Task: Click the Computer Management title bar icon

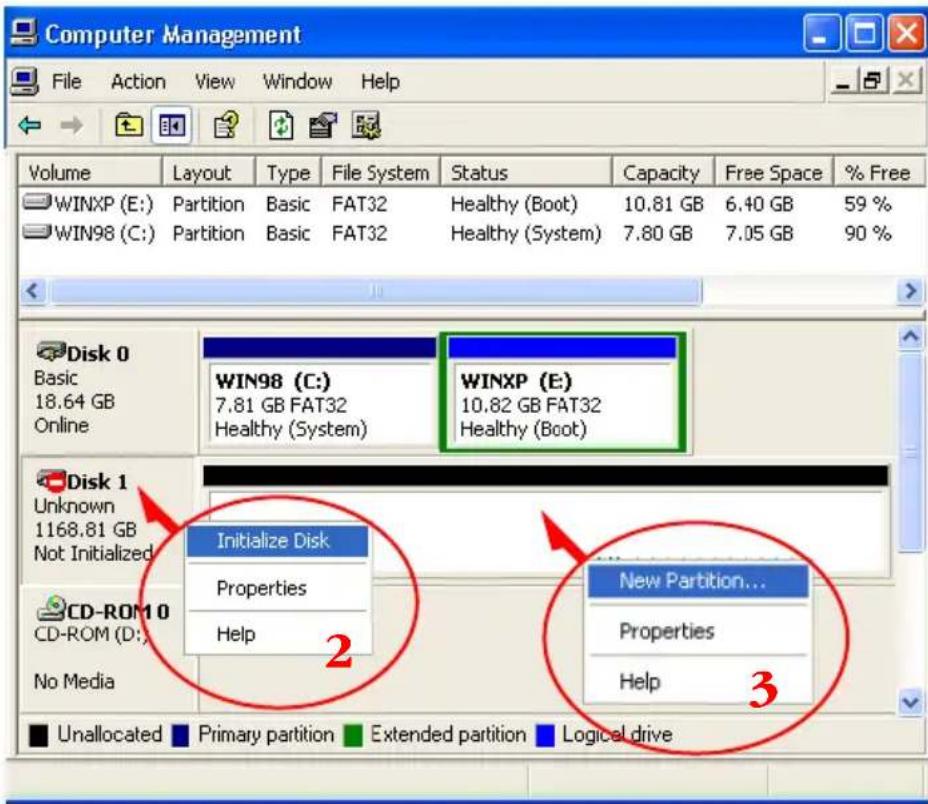Action: 24,33
